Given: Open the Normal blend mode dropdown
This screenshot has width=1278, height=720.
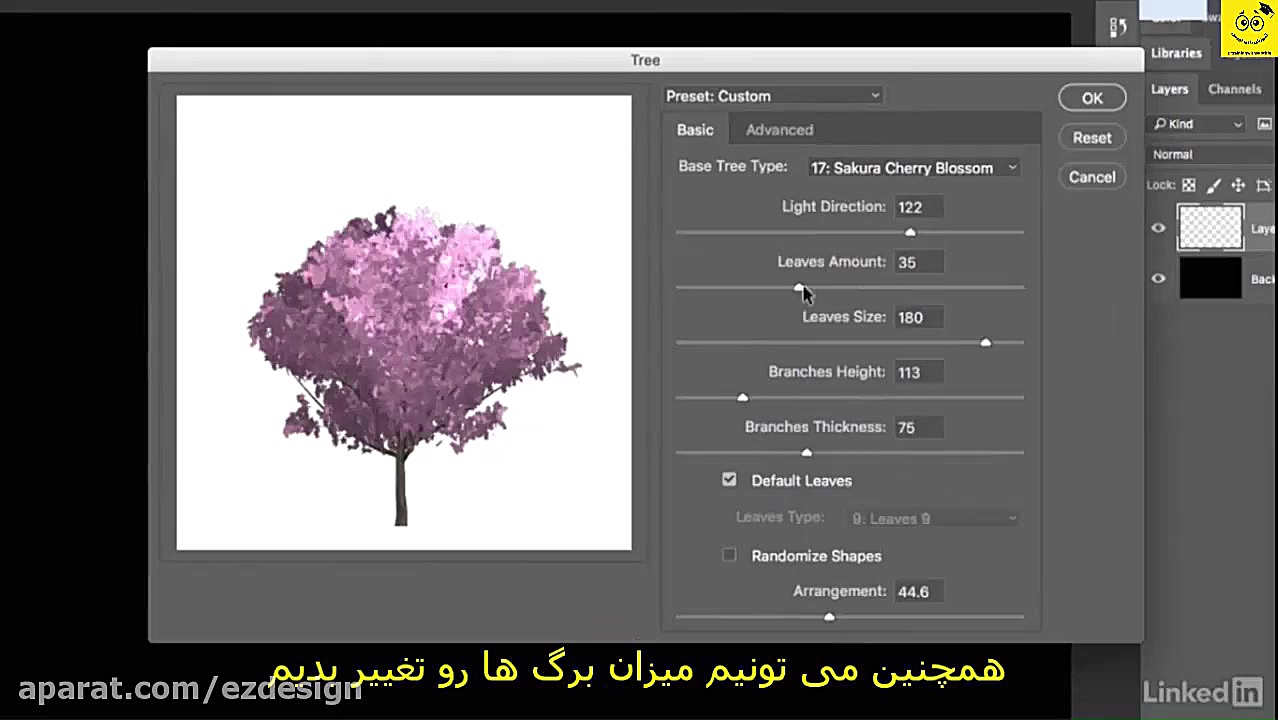Looking at the screenshot, I should pos(1190,154).
